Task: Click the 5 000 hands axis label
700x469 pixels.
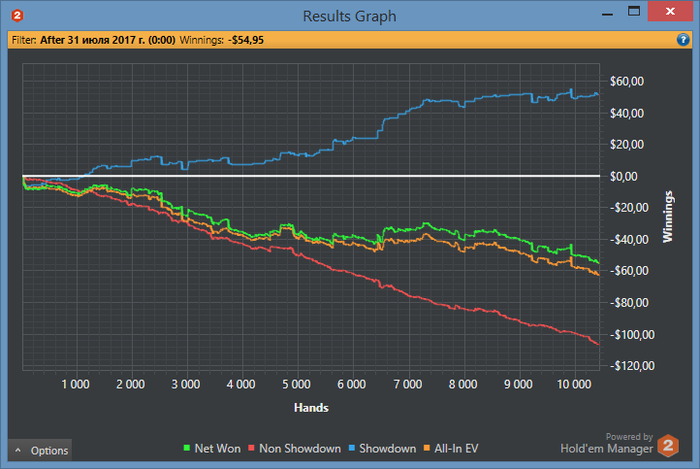Action: tap(296, 384)
